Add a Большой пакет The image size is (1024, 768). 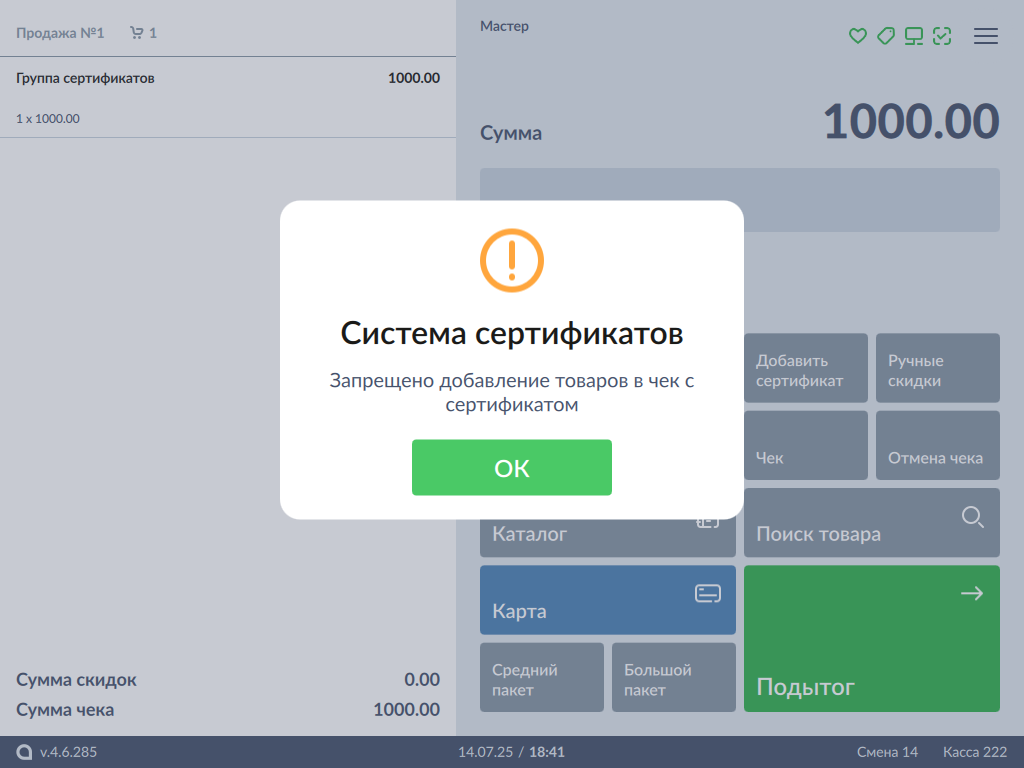click(673, 678)
